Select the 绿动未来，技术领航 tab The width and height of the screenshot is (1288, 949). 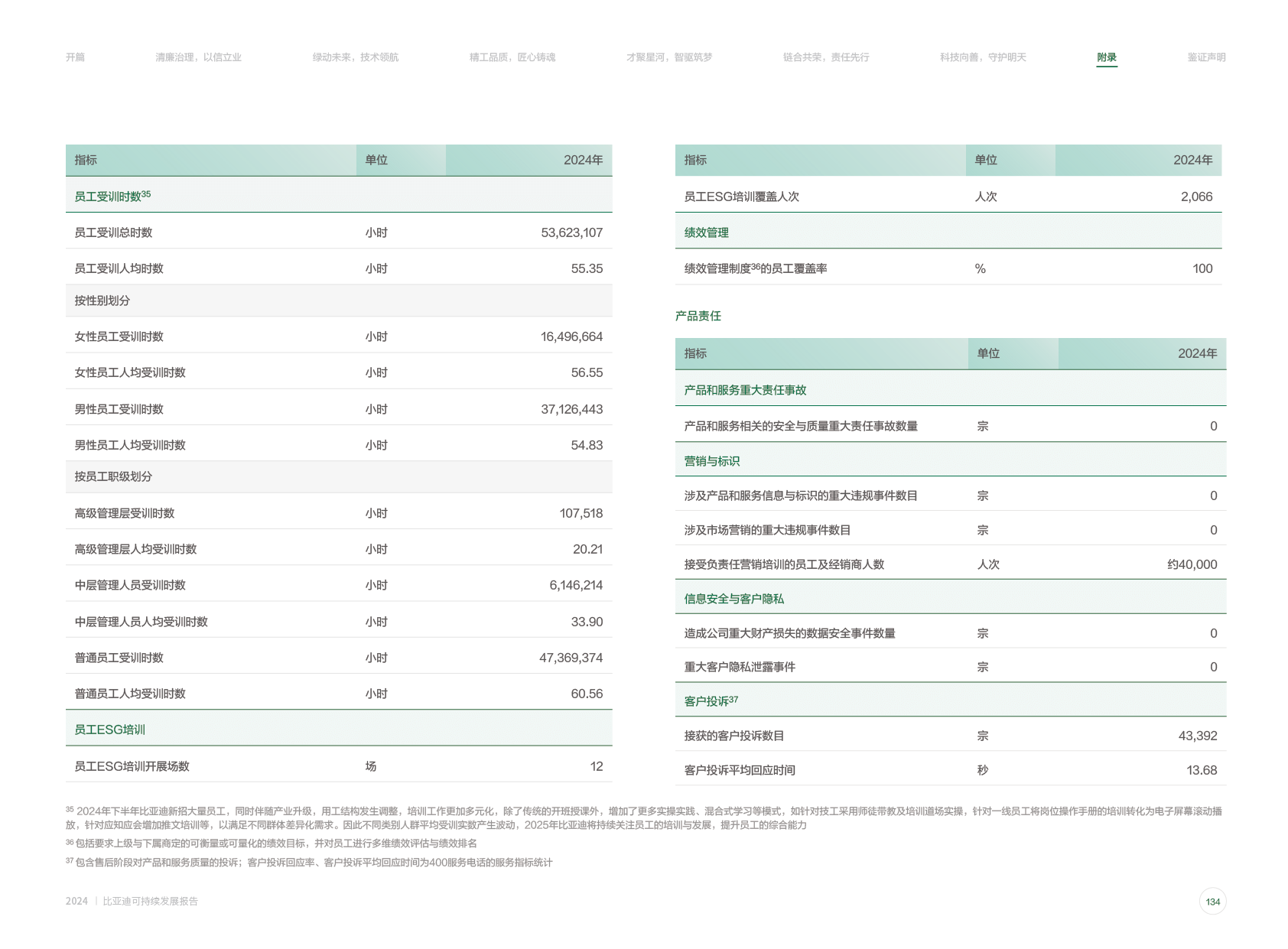[355, 57]
